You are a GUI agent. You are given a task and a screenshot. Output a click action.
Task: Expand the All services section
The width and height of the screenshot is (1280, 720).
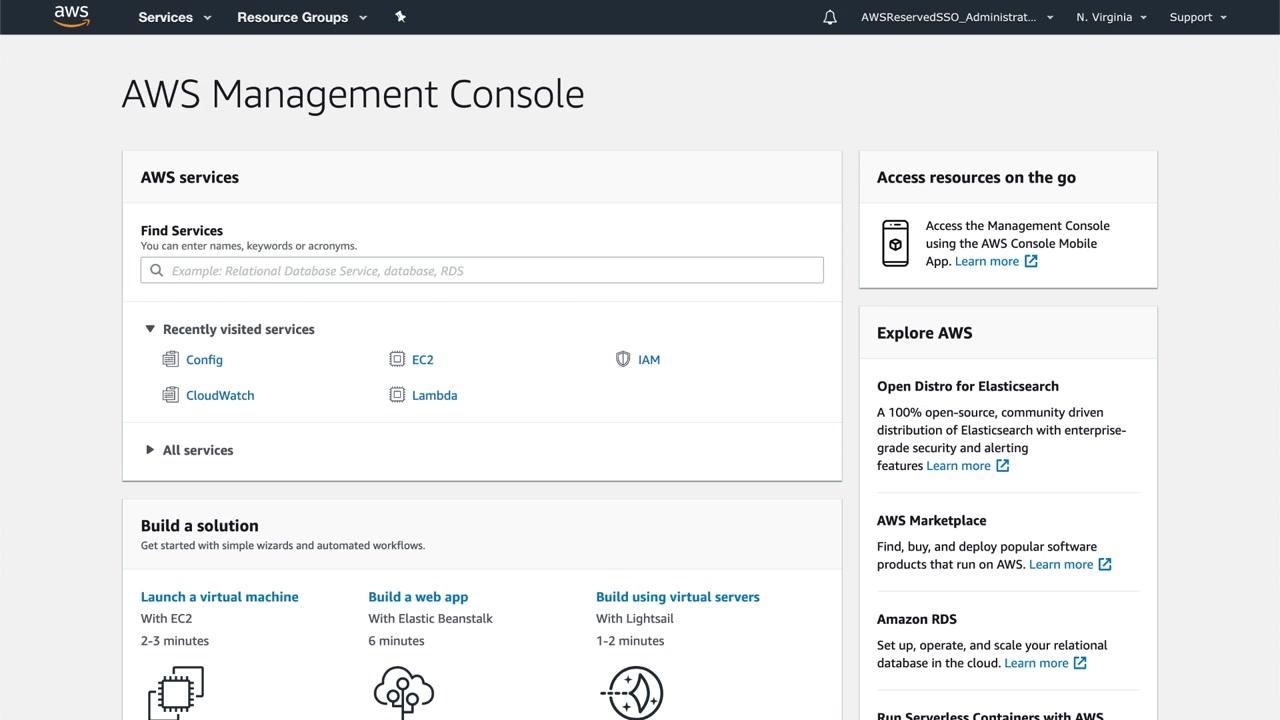150,450
